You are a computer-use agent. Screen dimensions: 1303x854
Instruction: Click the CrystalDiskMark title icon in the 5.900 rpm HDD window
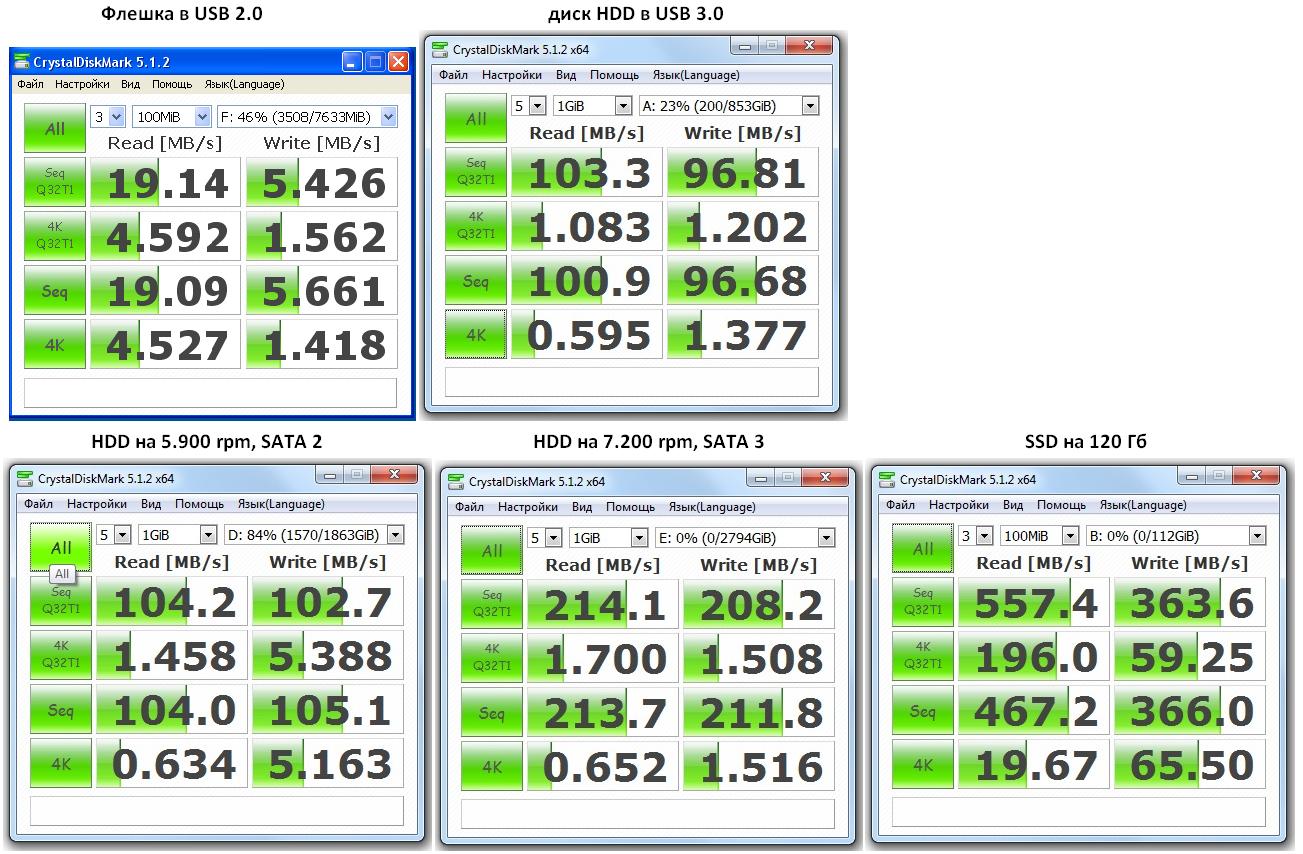pos(25,480)
